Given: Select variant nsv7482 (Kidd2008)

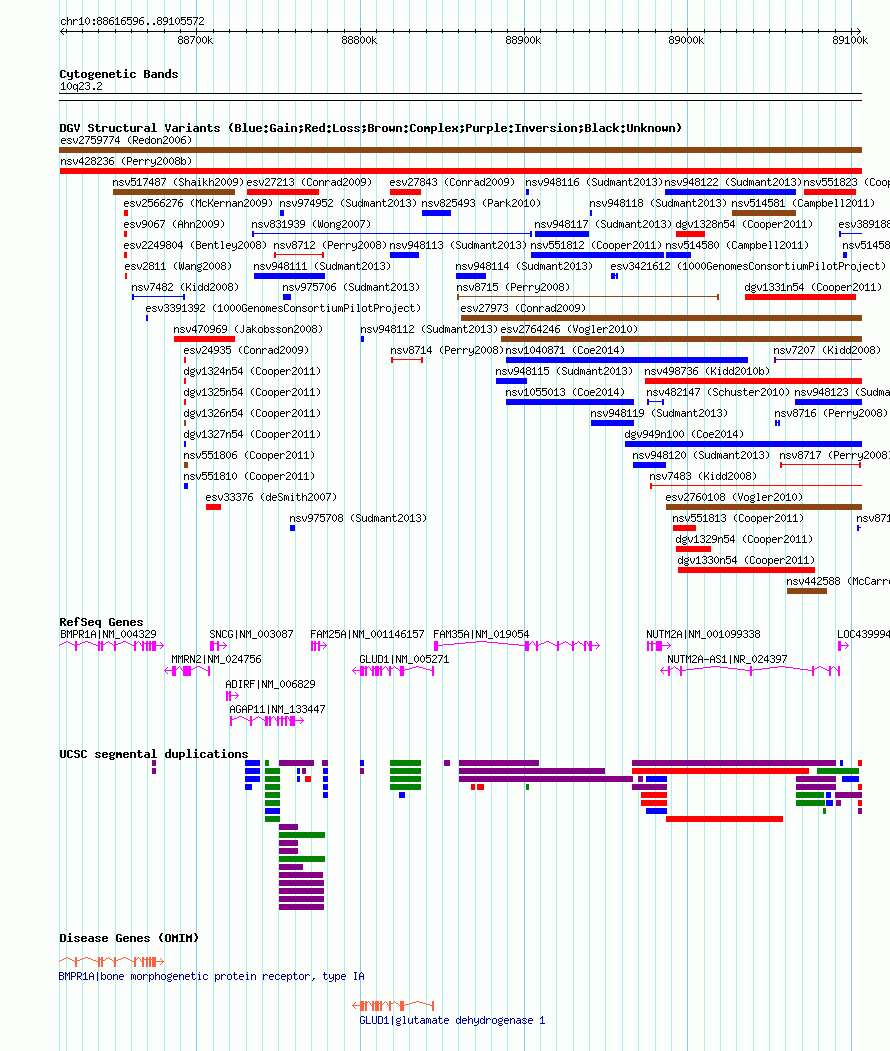Looking at the screenshot, I should pyautogui.click(x=185, y=287).
